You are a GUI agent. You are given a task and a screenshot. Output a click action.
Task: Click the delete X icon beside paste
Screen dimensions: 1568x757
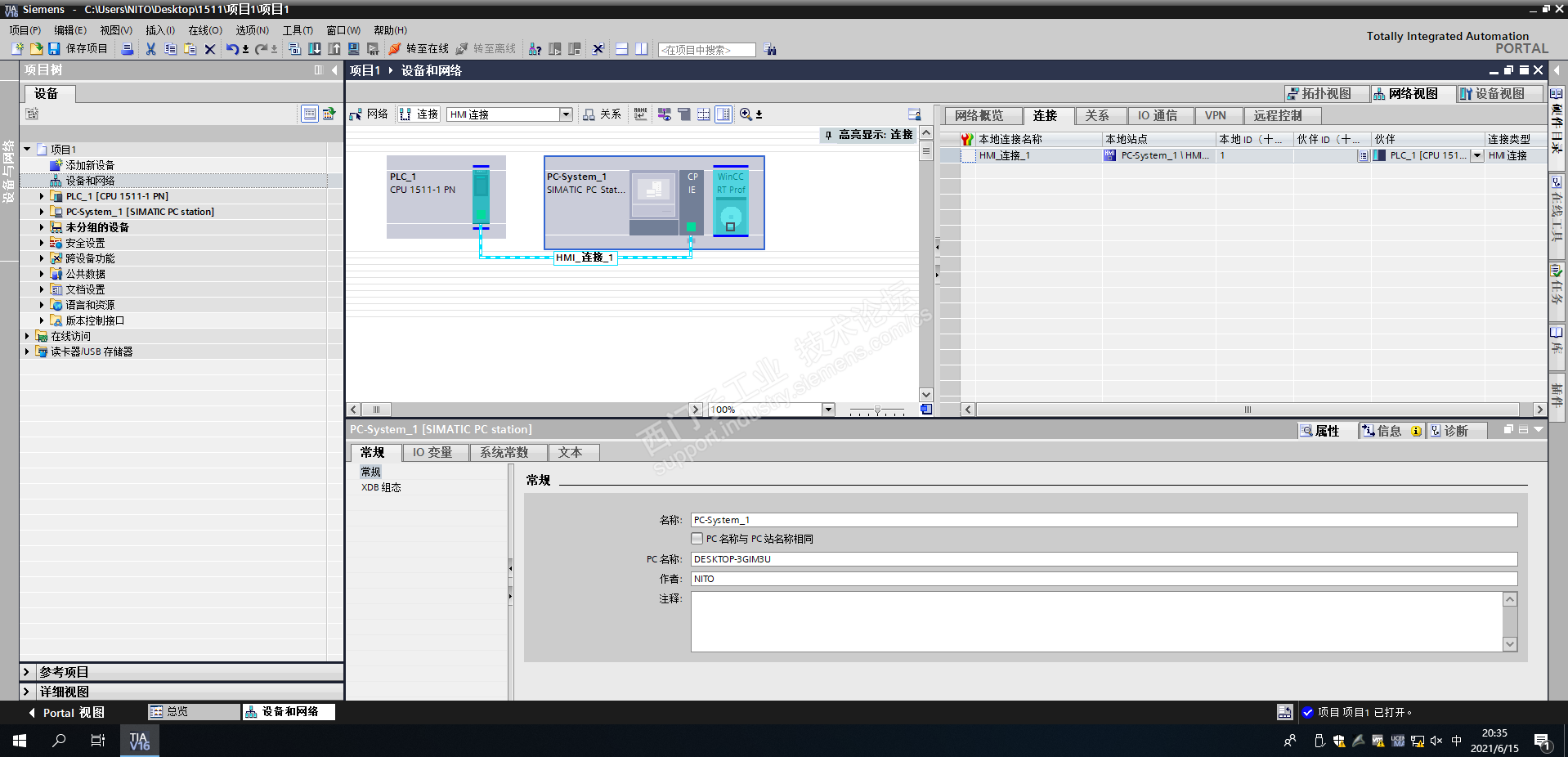tap(210, 49)
